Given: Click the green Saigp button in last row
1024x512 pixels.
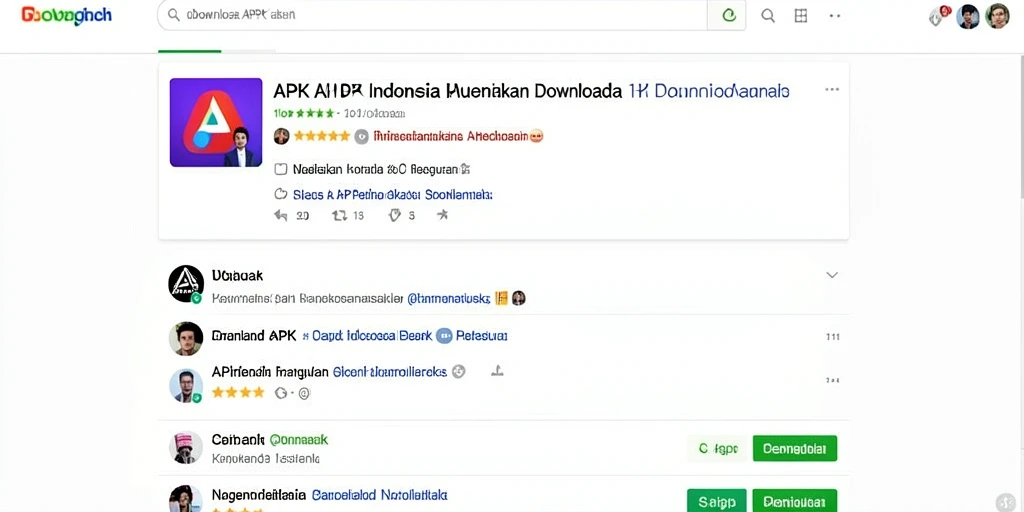Looking at the screenshot, I should tap(716, 501).
